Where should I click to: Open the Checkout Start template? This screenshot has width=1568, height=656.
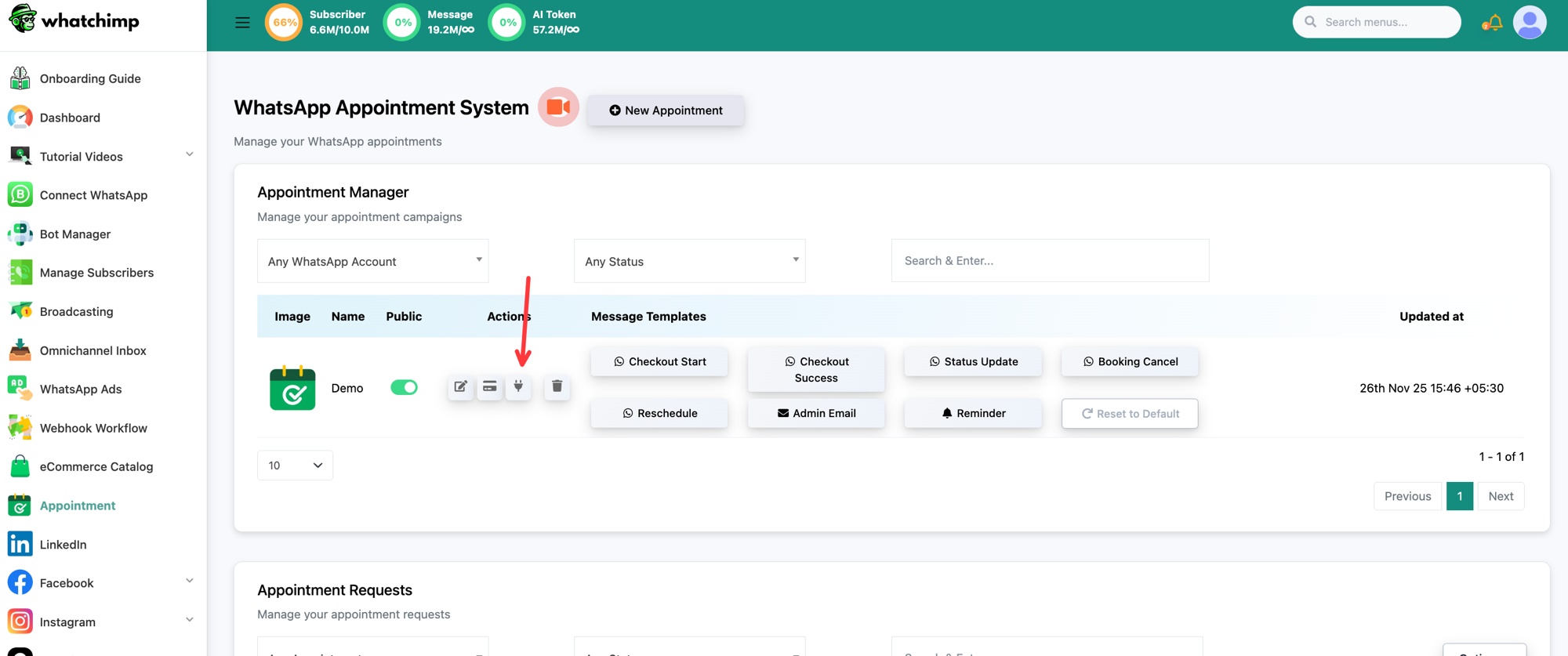tap(659, 361)
